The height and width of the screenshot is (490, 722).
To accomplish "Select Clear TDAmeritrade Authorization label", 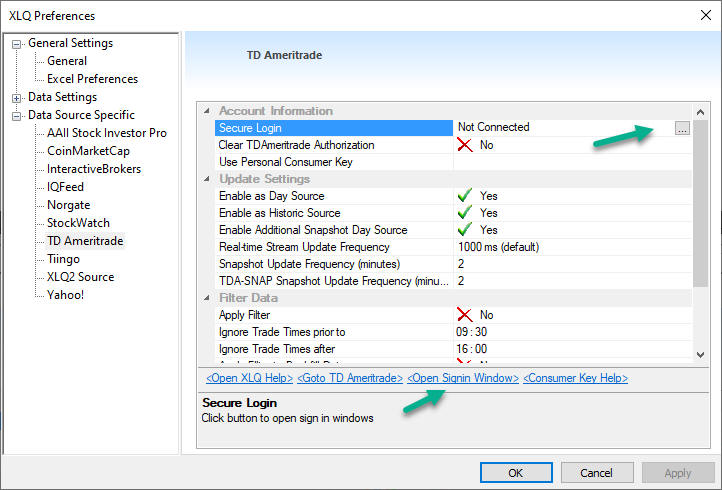I will [x=296, y=145].
